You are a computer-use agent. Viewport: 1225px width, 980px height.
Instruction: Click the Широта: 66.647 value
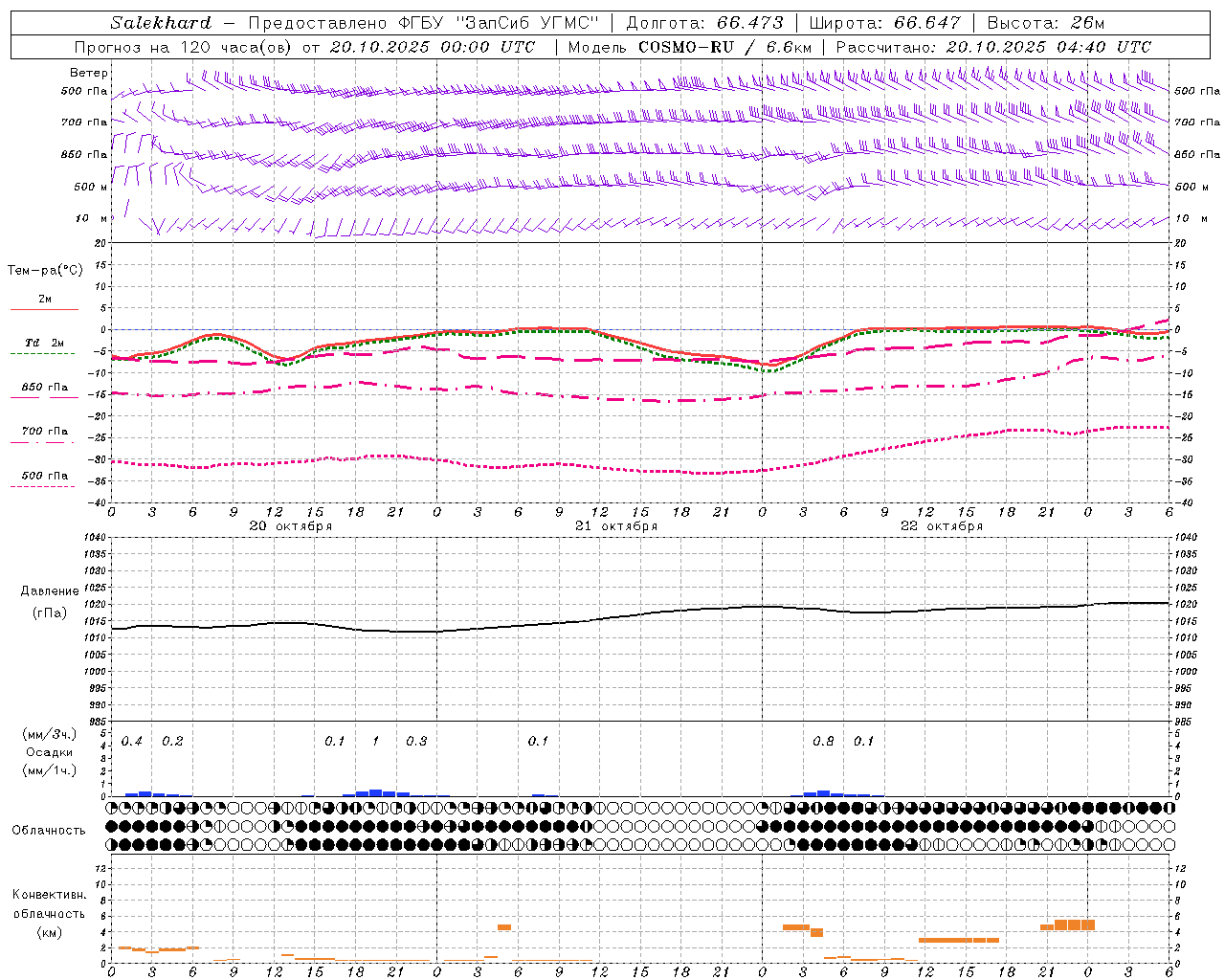884,23
